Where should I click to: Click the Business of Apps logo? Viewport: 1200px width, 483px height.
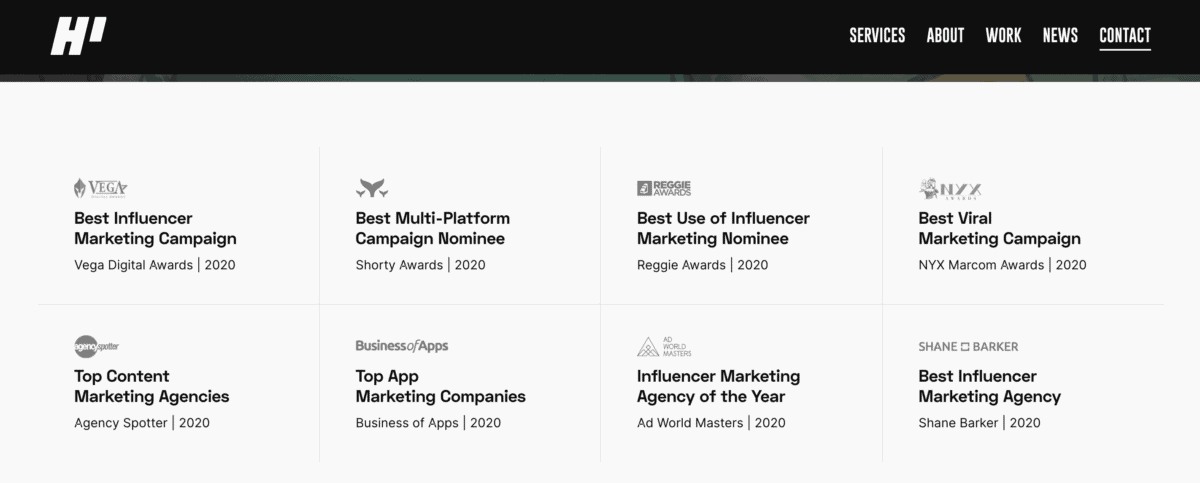[401, 346]
